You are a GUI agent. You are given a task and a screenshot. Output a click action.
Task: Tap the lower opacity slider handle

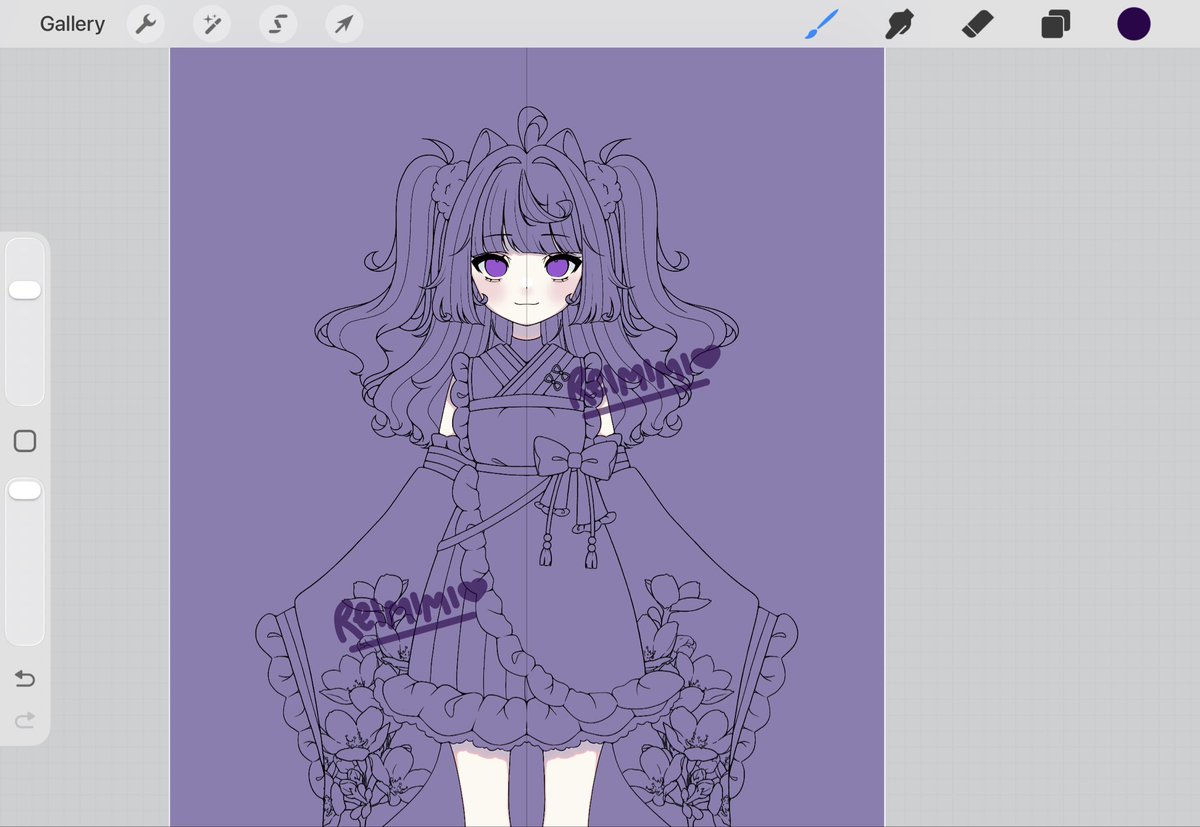coord(24,489)
